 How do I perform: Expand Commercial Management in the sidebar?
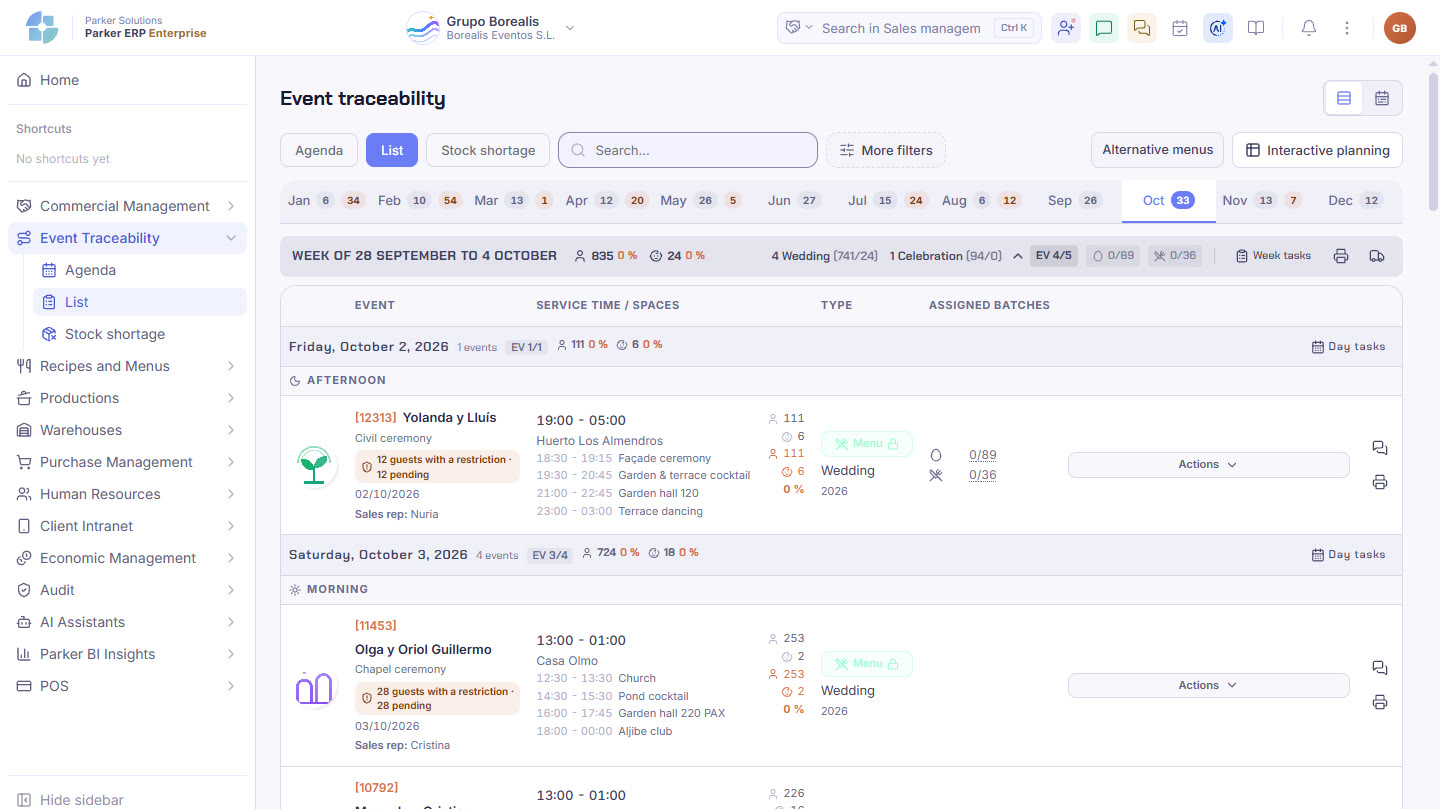pos(127,206)
